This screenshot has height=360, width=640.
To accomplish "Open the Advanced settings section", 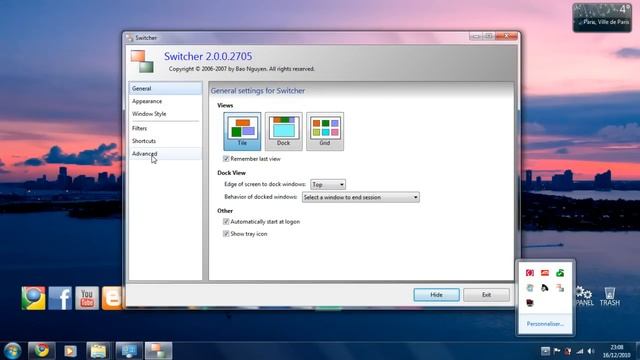I will [x=165, y=154].
